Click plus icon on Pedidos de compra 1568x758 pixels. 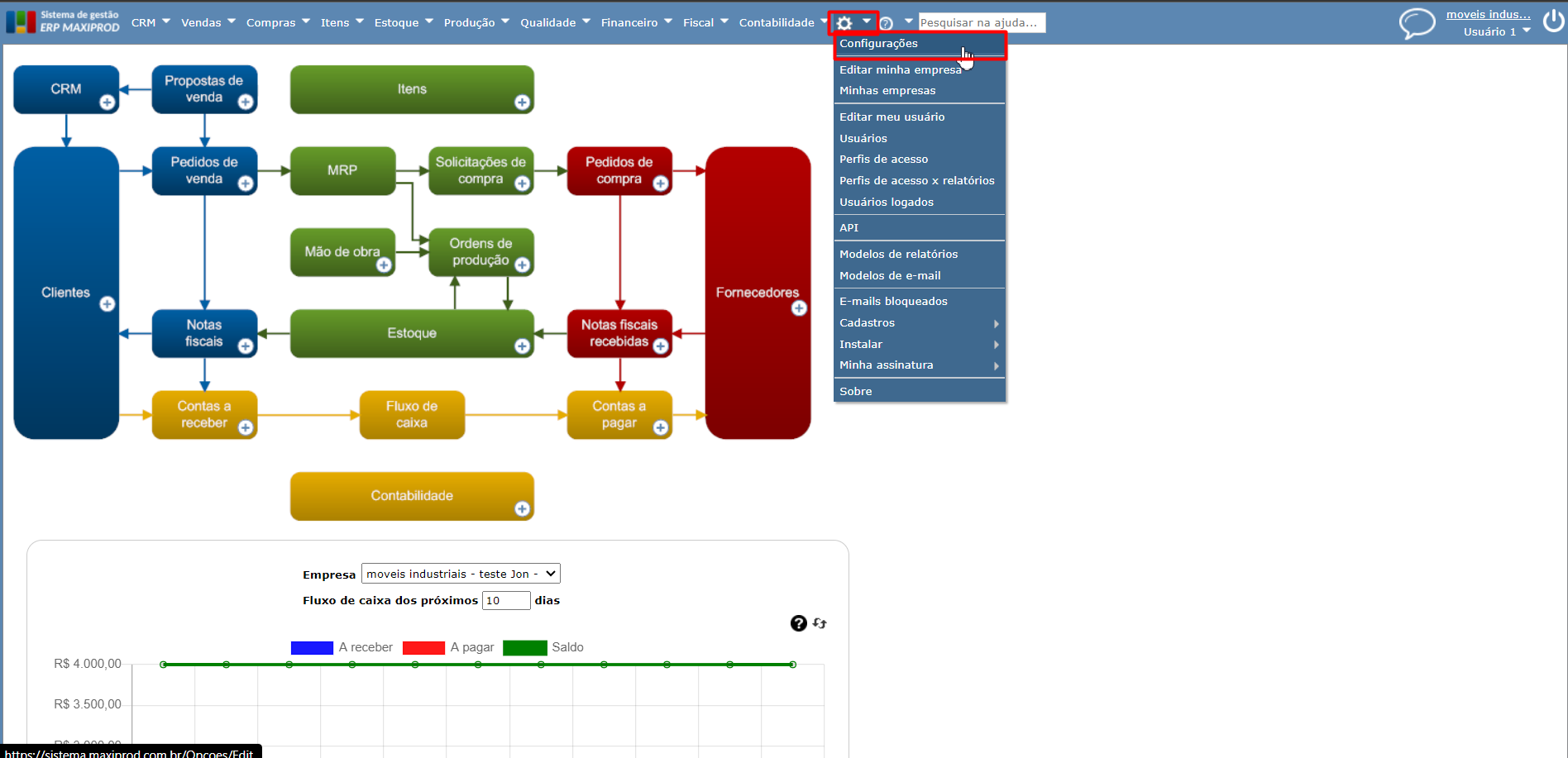[x=661, y=184]
